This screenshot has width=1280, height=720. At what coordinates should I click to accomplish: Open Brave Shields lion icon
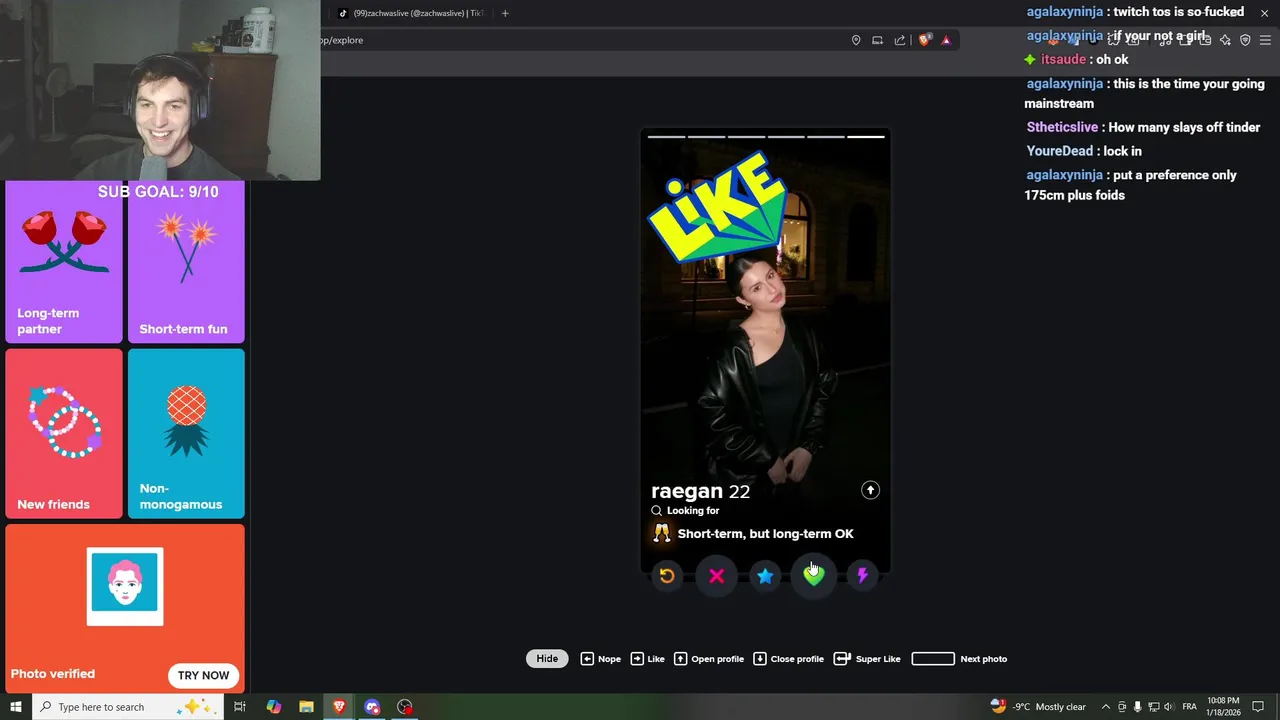tap(924, 40)
